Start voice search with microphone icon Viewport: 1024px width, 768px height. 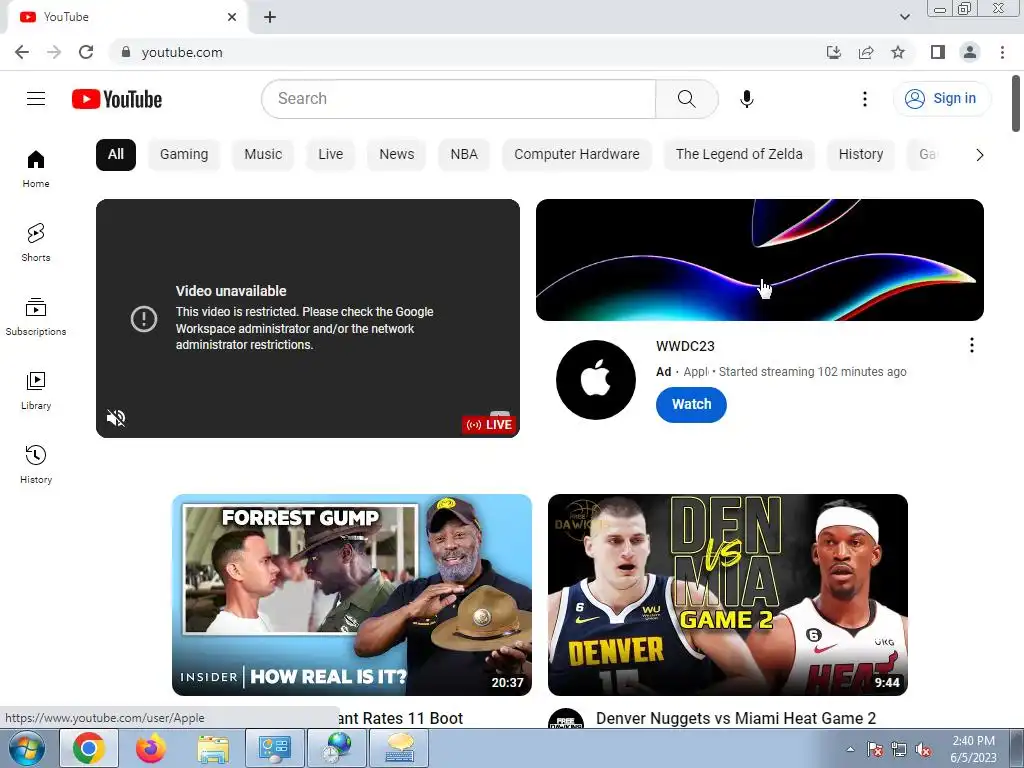746,99
